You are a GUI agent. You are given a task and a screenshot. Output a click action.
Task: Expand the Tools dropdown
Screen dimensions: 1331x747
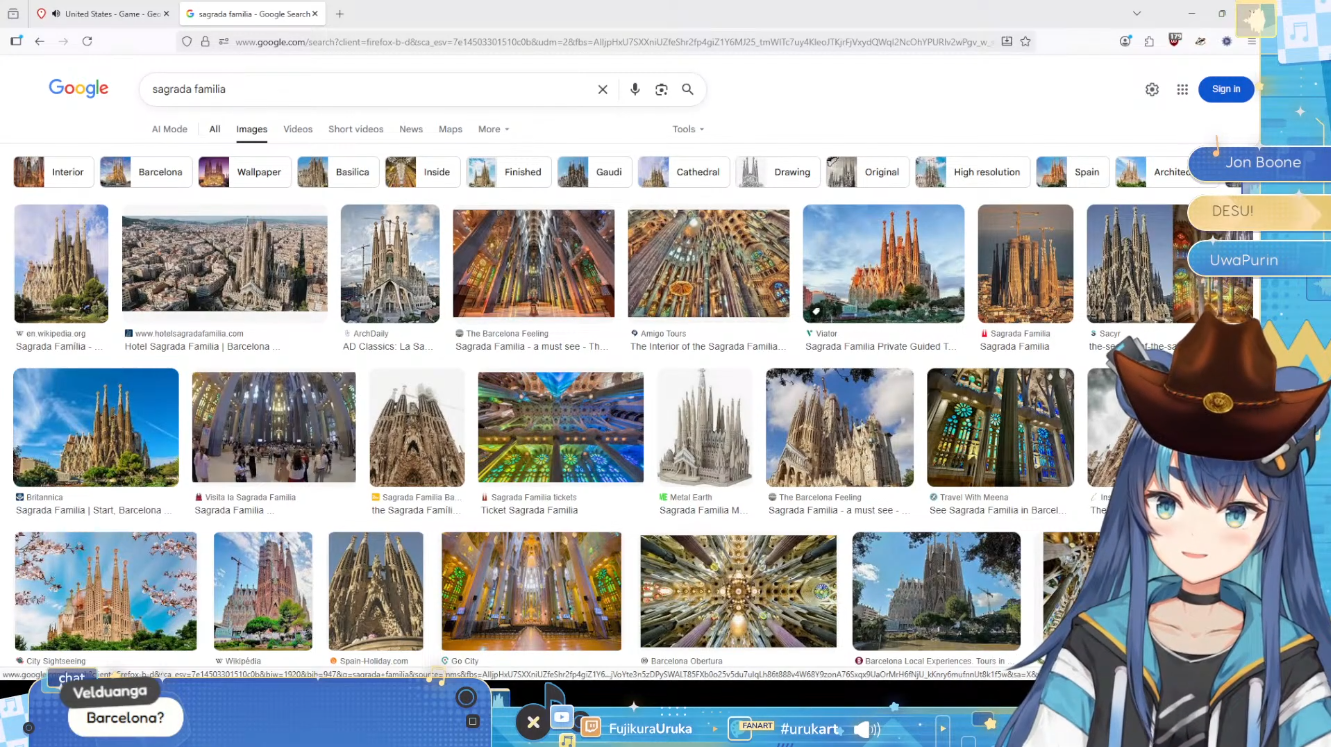pos(688,129)
